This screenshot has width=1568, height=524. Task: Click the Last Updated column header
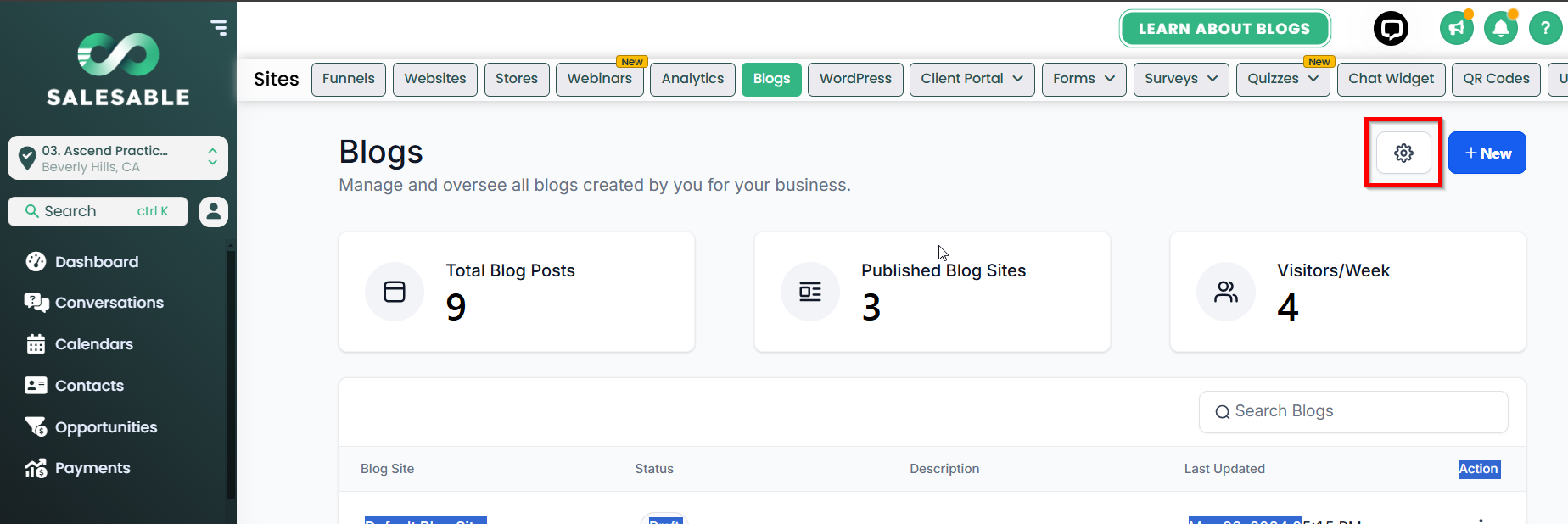click(x=1224, y=469)
